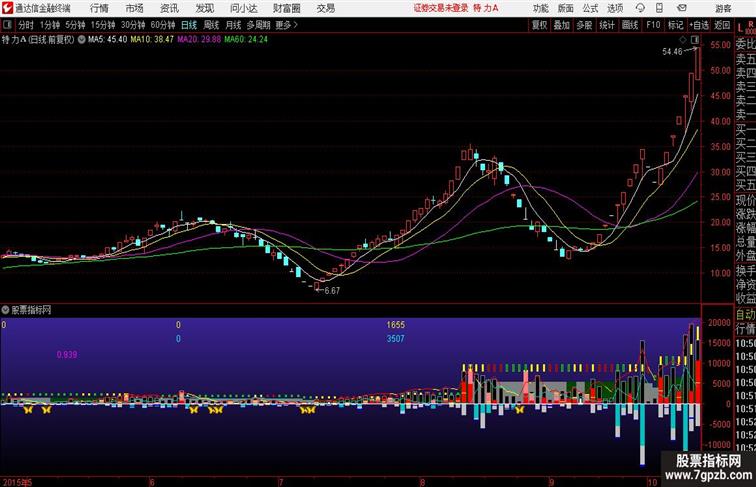The height and width of the screenshot is (487, 756).
Task: Open 股票指标网 indicator dropdown arrow
Action: (x=5, y=310)
